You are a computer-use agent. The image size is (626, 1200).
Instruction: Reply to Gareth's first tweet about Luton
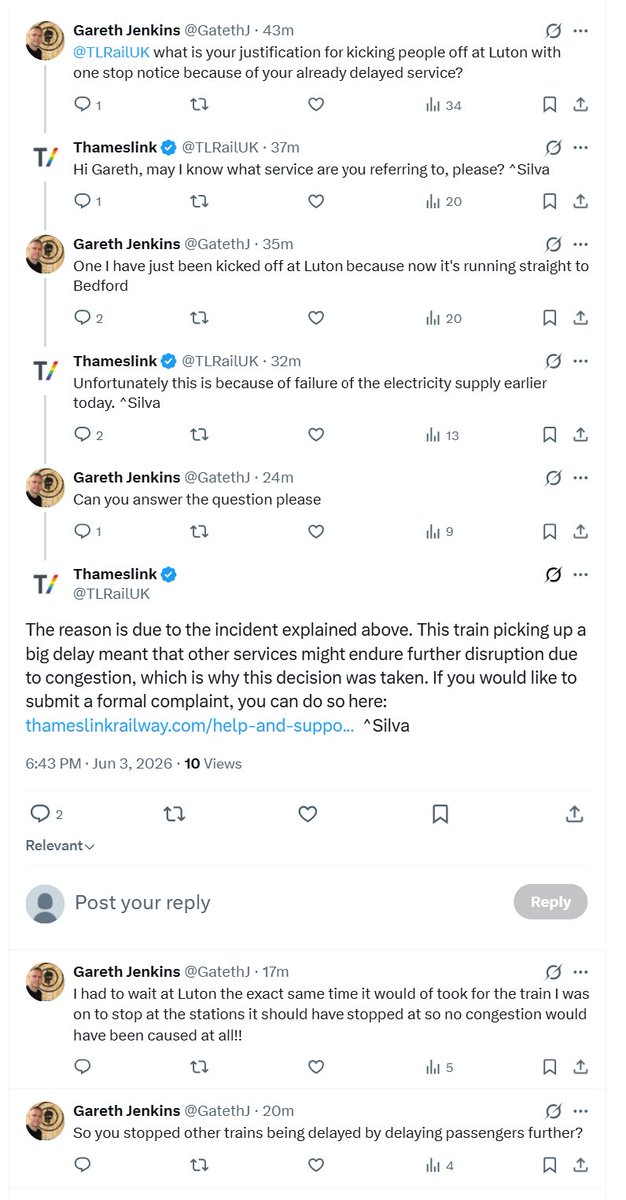click(x=83, y=104)
